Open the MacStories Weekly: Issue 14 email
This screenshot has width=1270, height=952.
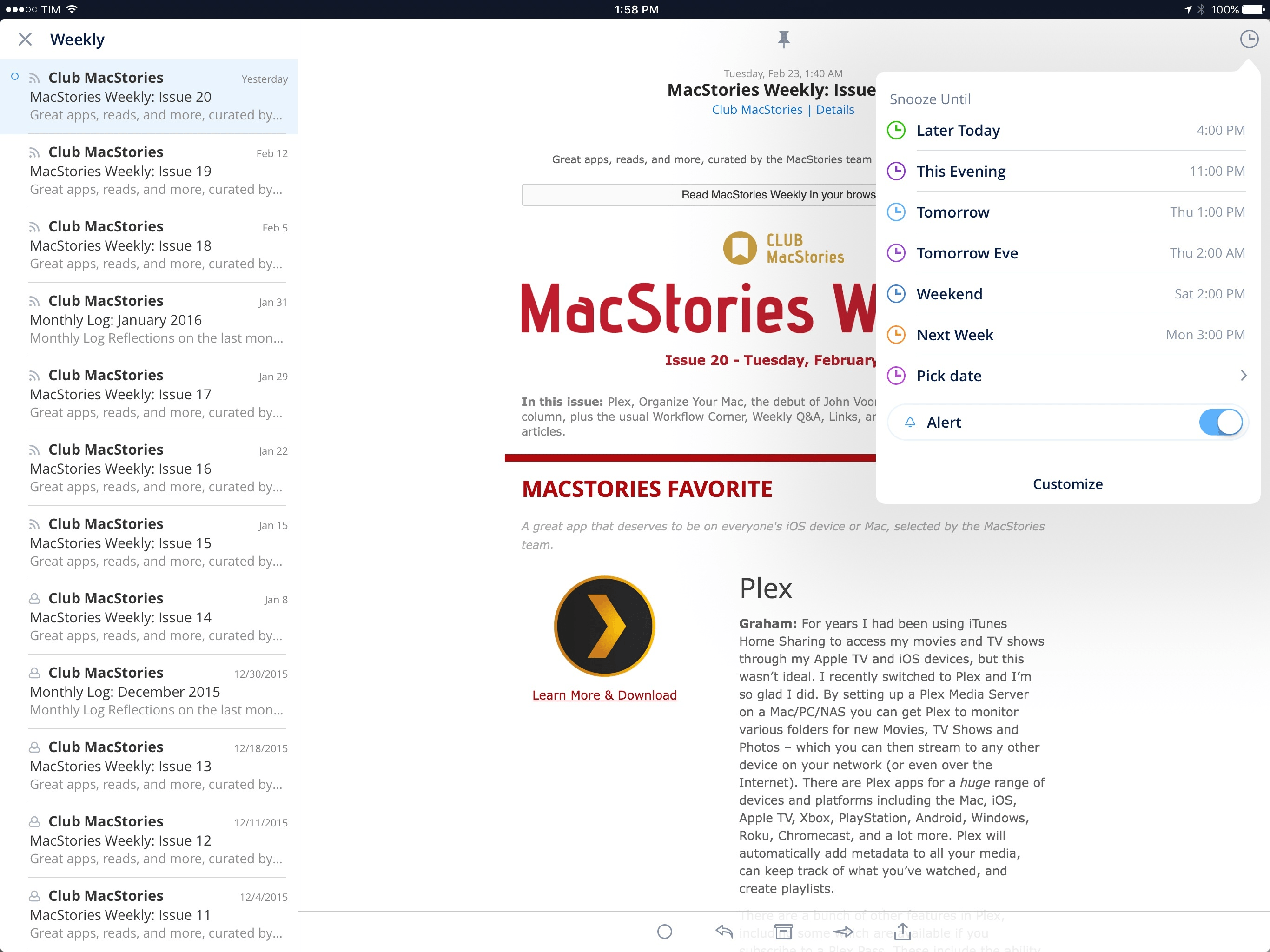point(149,617)
